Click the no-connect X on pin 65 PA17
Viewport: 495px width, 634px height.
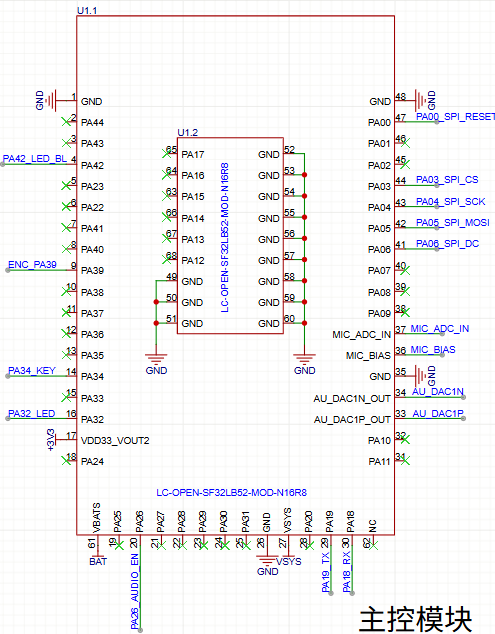tap(166, 153)
